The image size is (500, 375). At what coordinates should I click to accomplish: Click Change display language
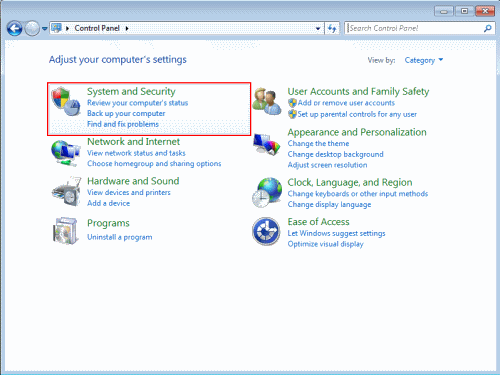(329, 205)
